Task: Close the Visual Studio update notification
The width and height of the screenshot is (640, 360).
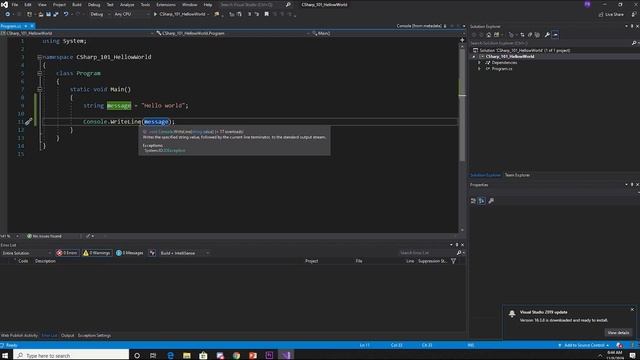Action: tap(632, 309)
